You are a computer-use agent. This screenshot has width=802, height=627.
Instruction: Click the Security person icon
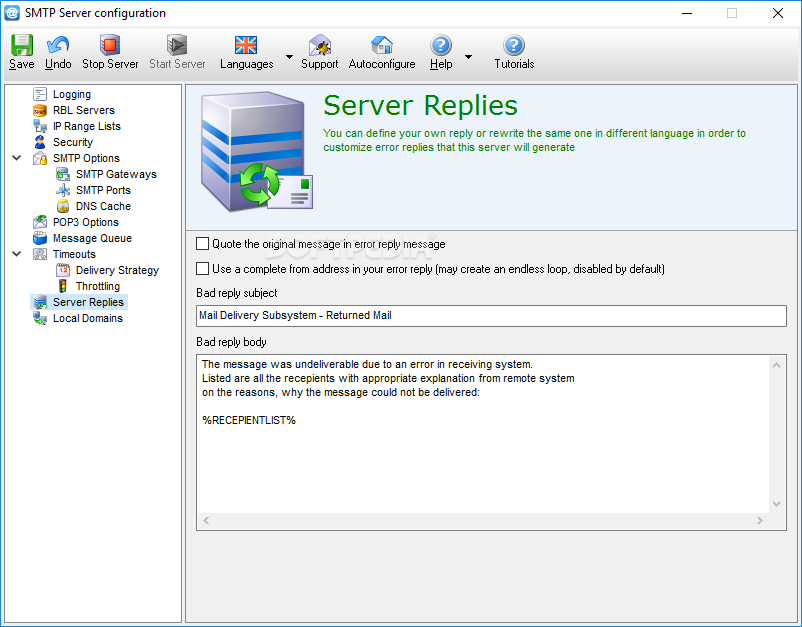[40, 142]
